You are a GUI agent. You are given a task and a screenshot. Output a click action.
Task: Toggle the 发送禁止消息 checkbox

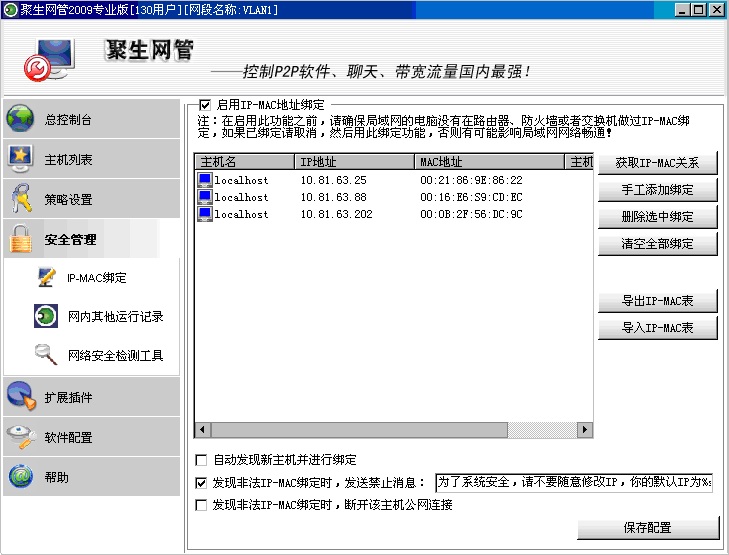point(201,482)
